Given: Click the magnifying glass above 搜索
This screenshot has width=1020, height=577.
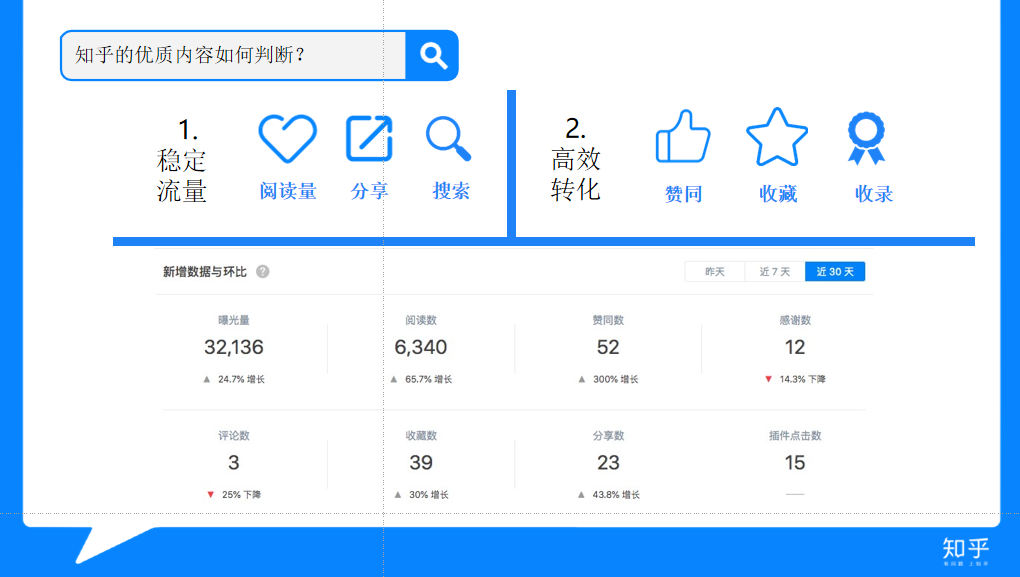Looking at the screenshot, I should [x=448, y=138].
